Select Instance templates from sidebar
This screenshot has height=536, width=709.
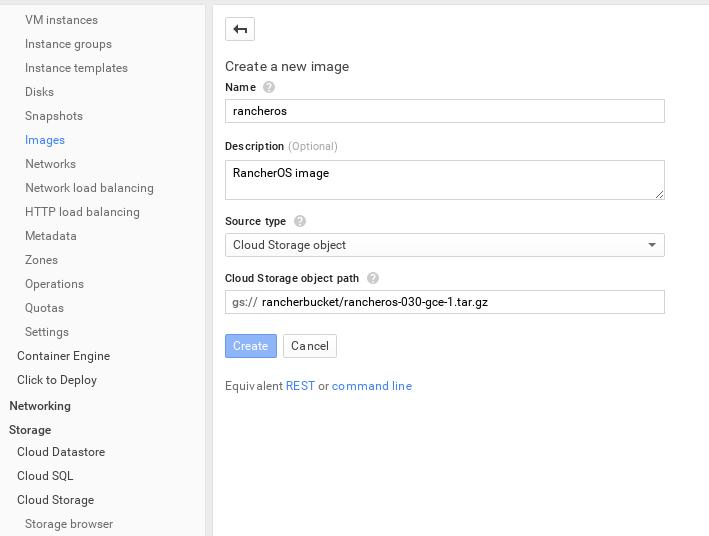76,68
